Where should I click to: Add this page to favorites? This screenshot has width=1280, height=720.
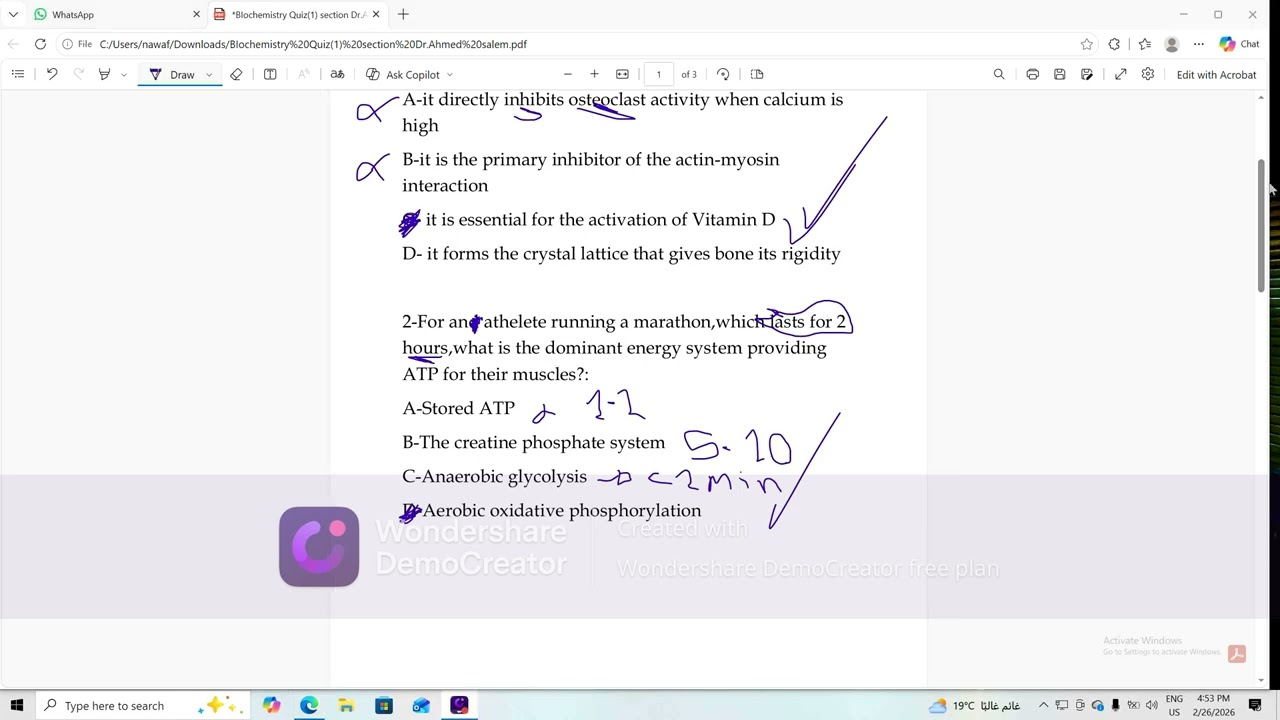click(x=1087, y=44)
